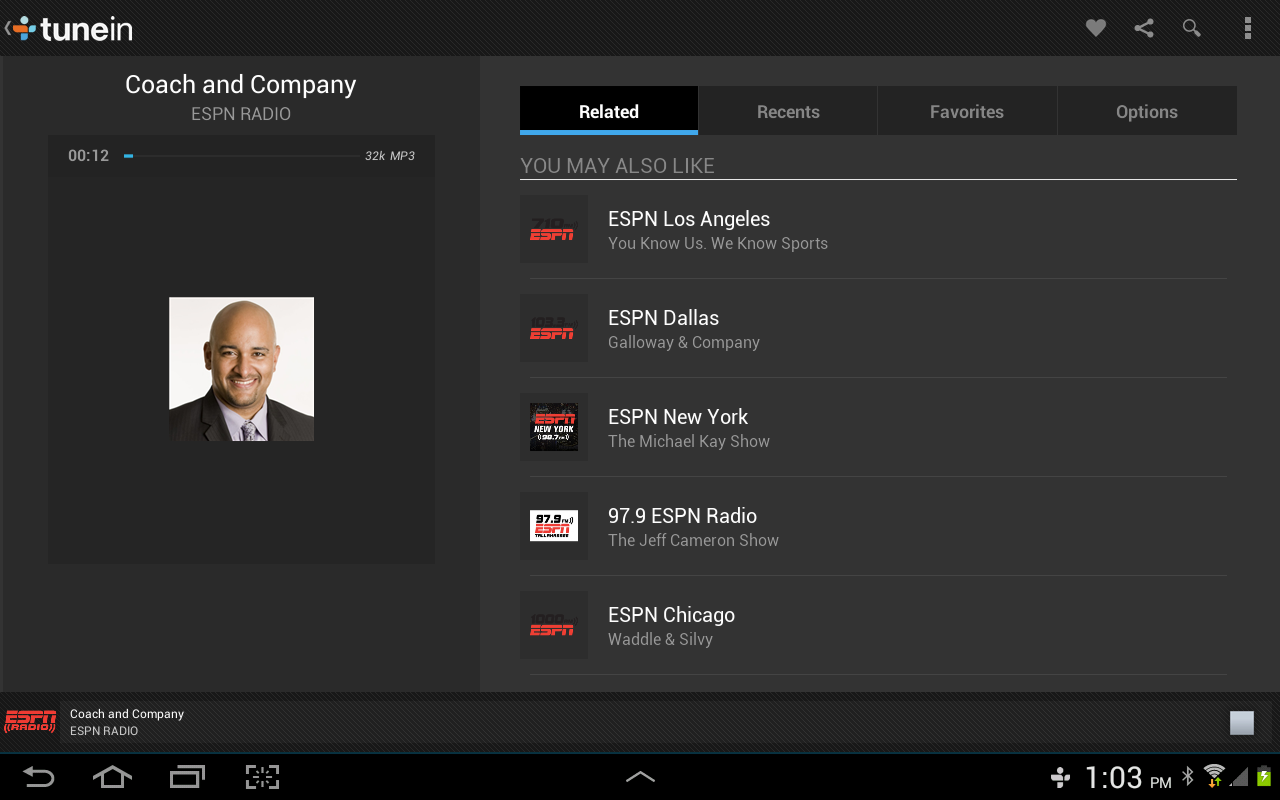The width and height of the screenshot is (1280, 800).
Task: Expand the bottom panel up-chevron
Action: coord(640,777)
